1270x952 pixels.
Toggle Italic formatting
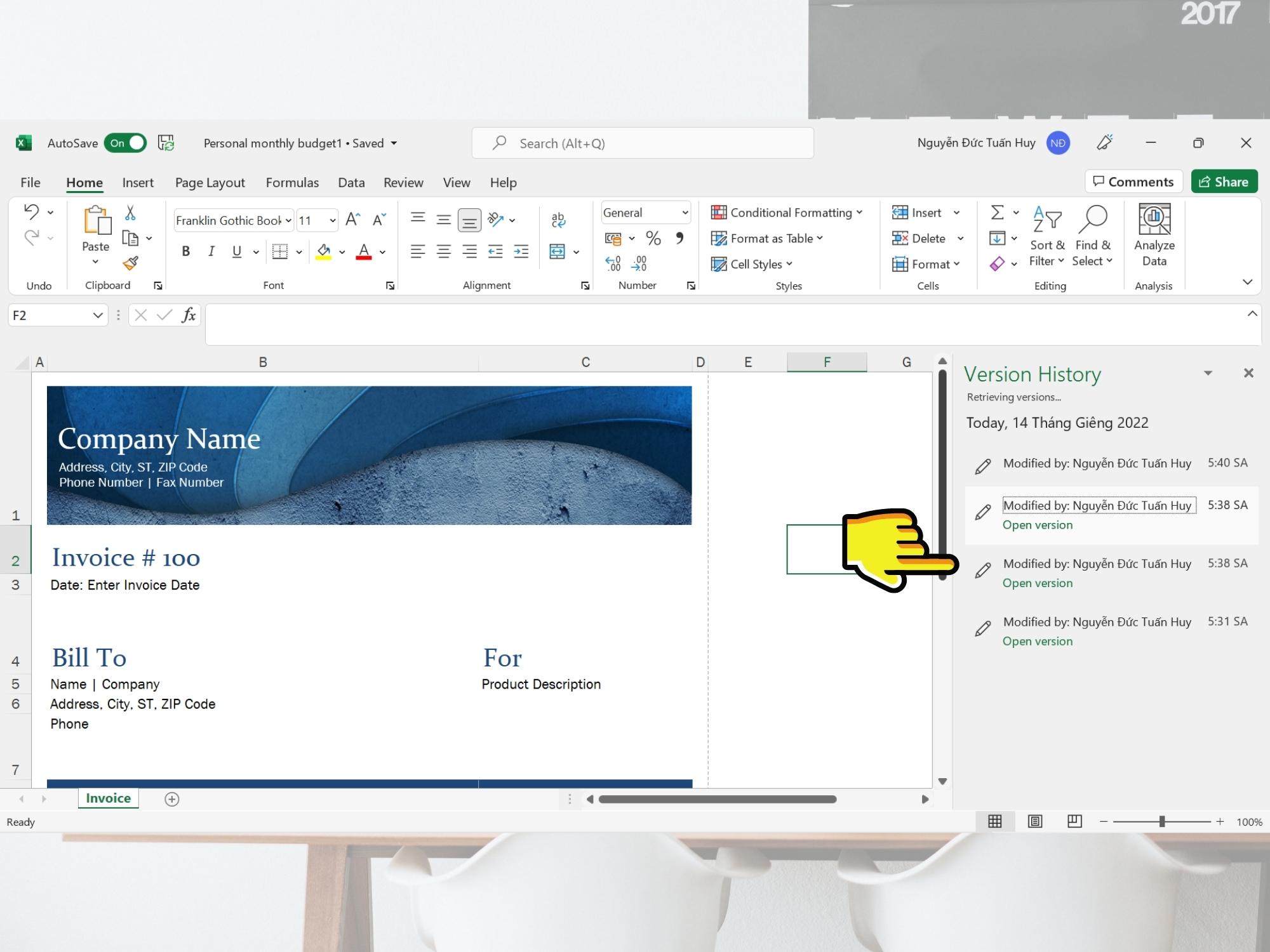211,251
